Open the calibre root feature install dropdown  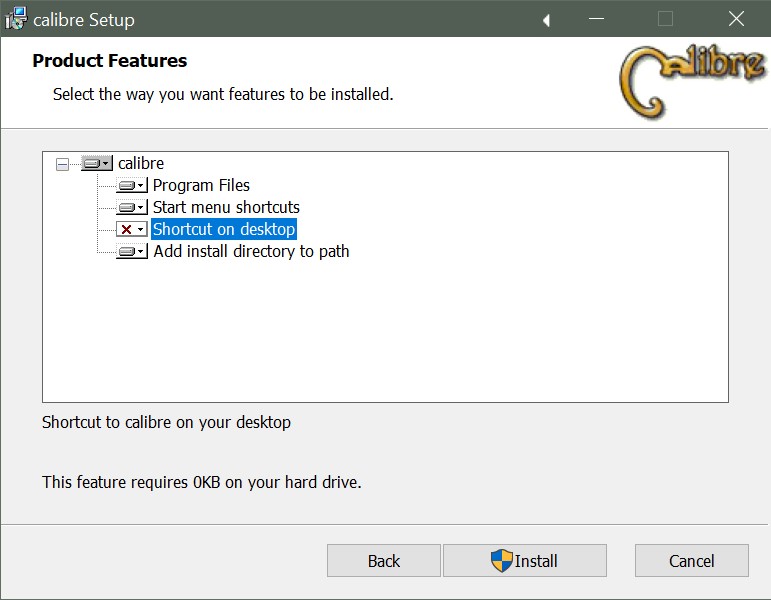pos(97,163)
